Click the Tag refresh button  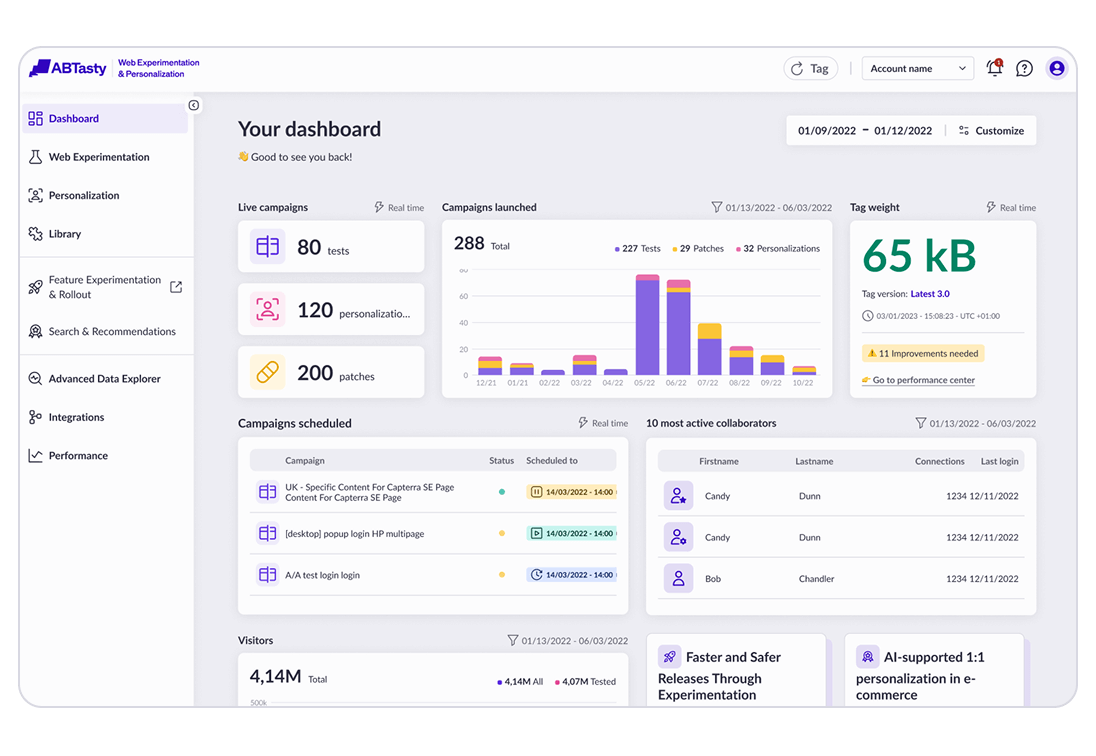tap(810, 69)
